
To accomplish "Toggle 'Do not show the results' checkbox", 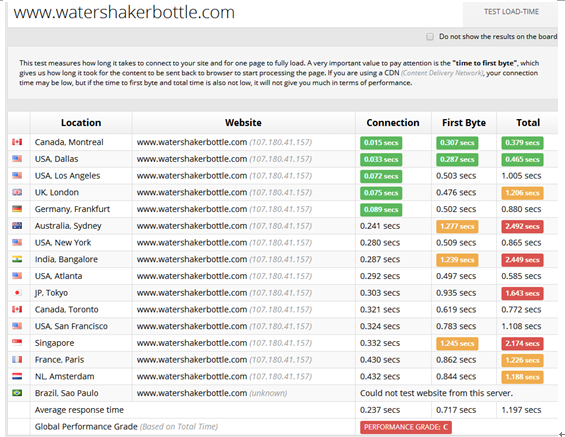I will pyautogui.click(x=430, y=37).
